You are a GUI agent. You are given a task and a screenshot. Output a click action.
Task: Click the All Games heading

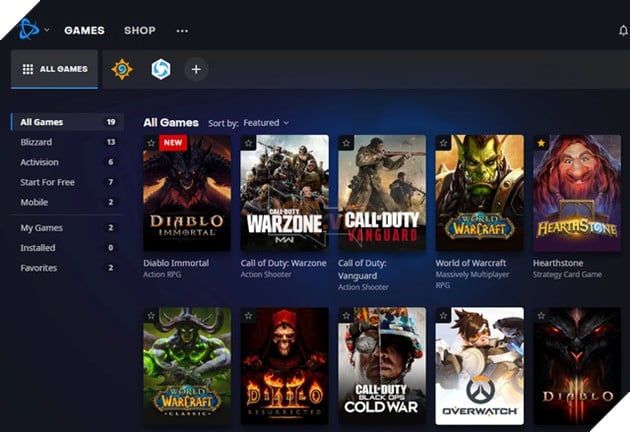point(171,123)
